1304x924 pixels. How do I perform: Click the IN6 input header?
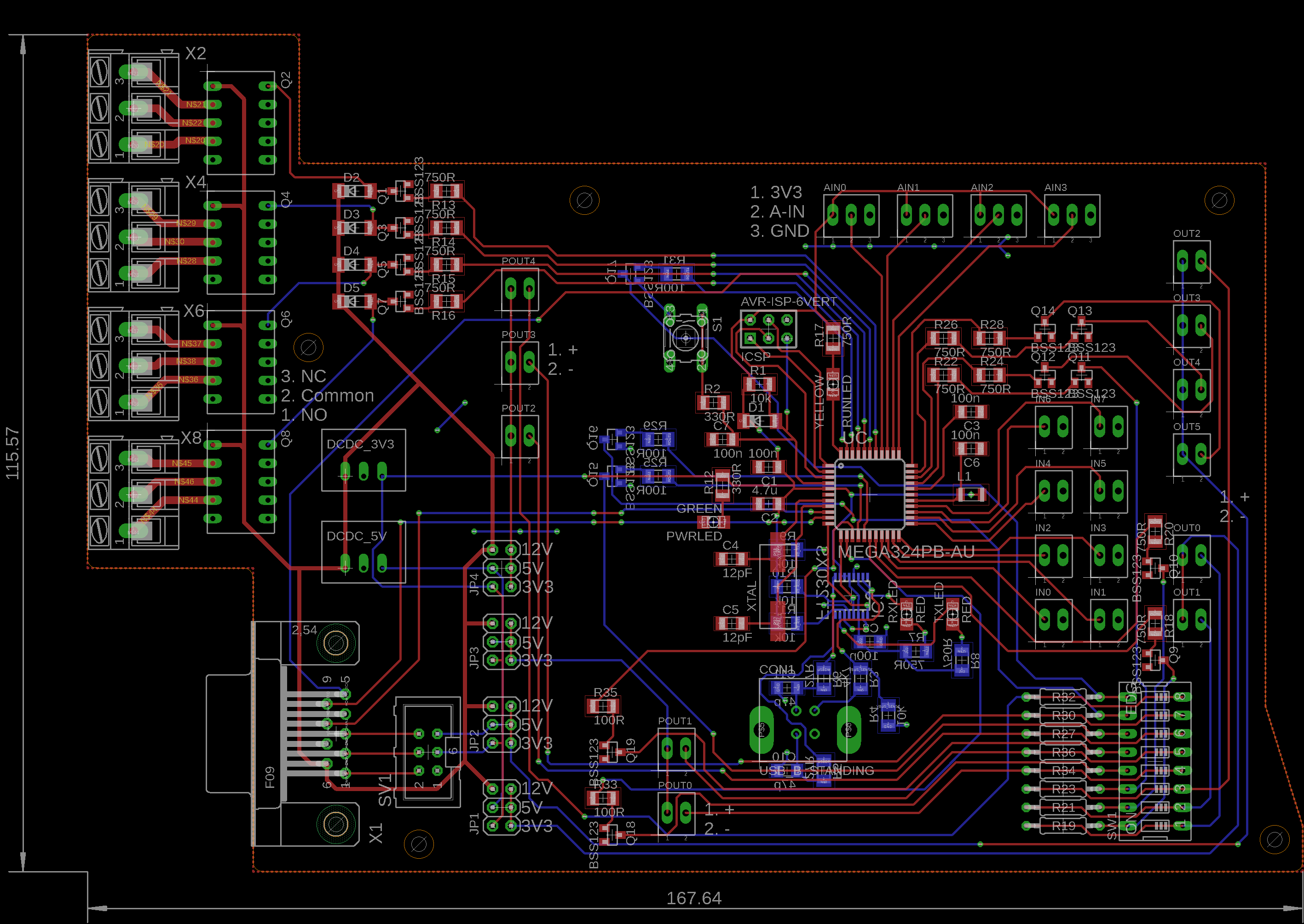(x=1054, y=427)
